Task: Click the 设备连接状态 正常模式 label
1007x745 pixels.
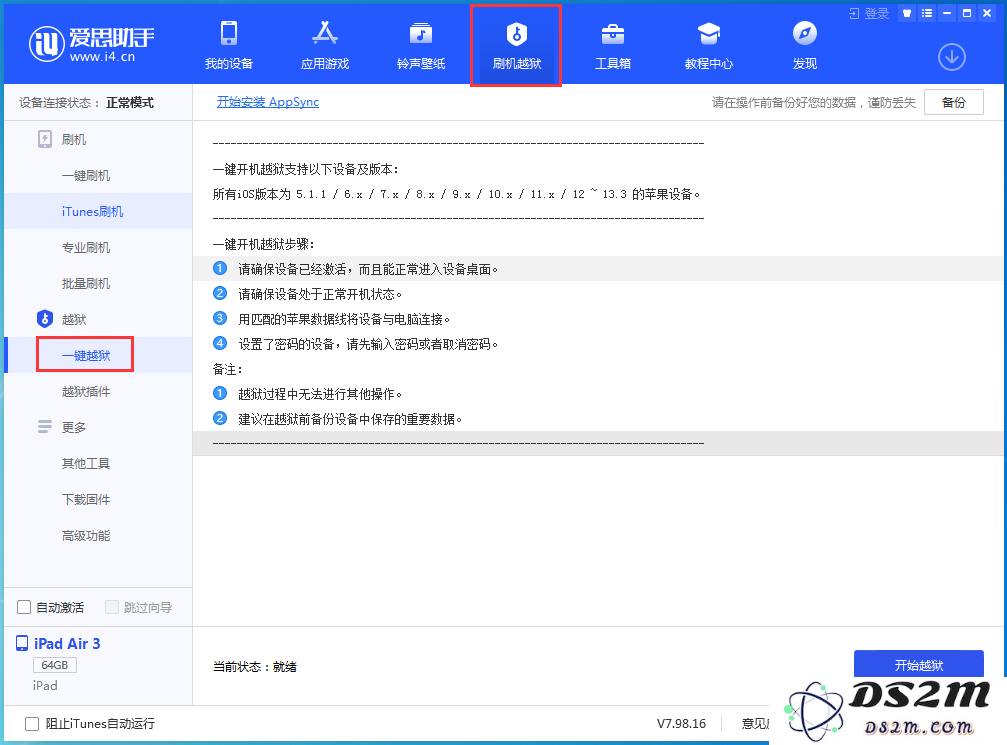Action: click(87, 102)
